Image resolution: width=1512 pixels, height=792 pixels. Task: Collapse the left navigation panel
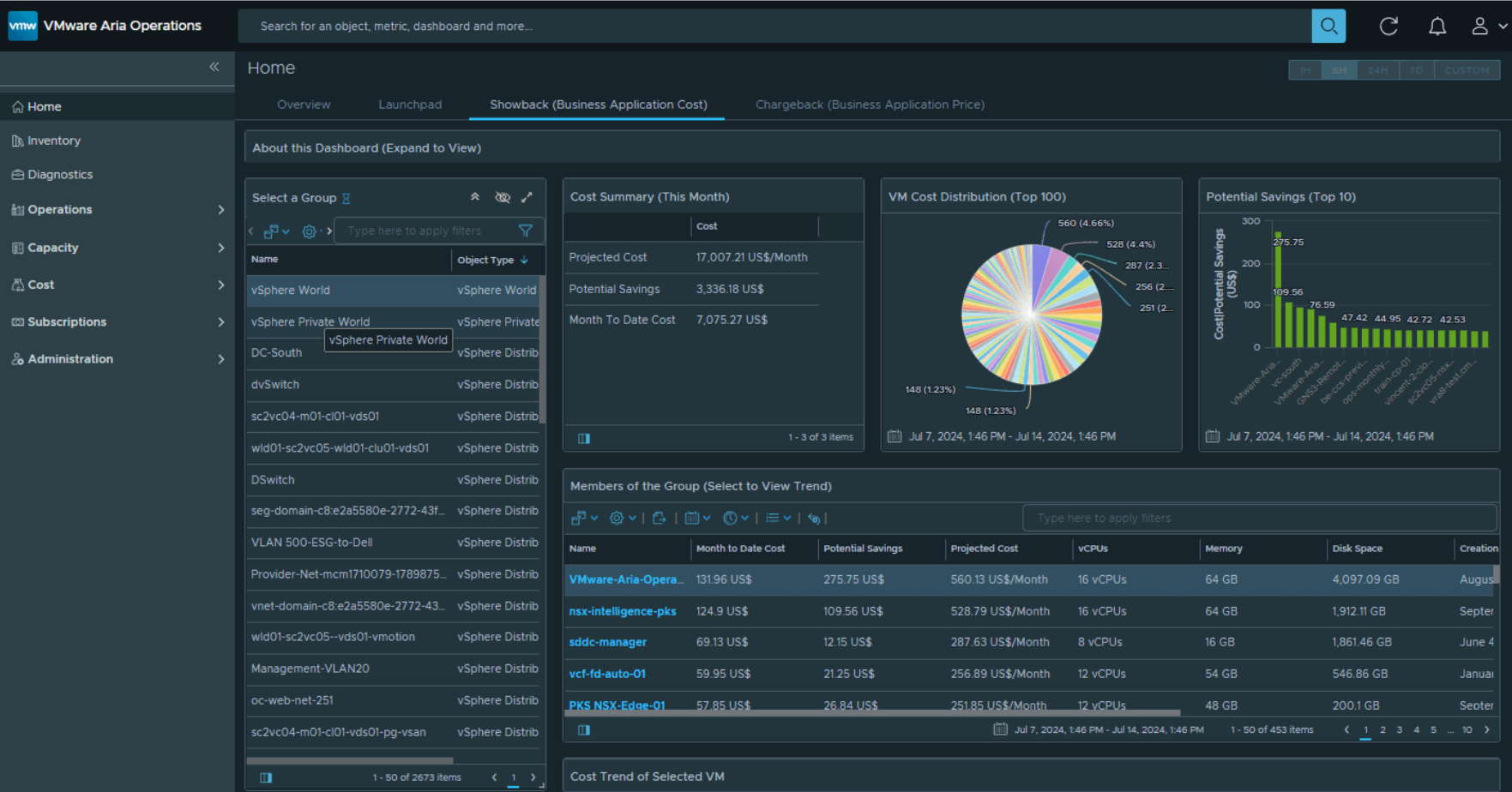point(214,67)
